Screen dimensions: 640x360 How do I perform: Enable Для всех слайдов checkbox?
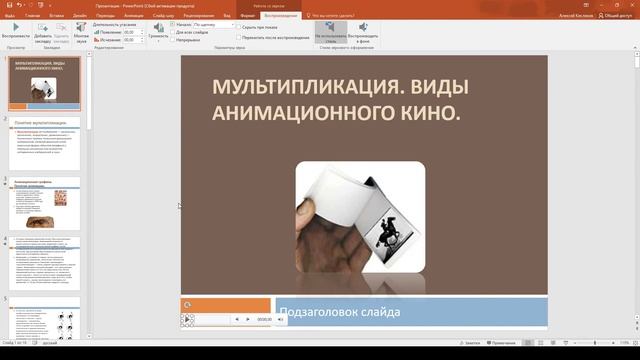pos(172,32)
